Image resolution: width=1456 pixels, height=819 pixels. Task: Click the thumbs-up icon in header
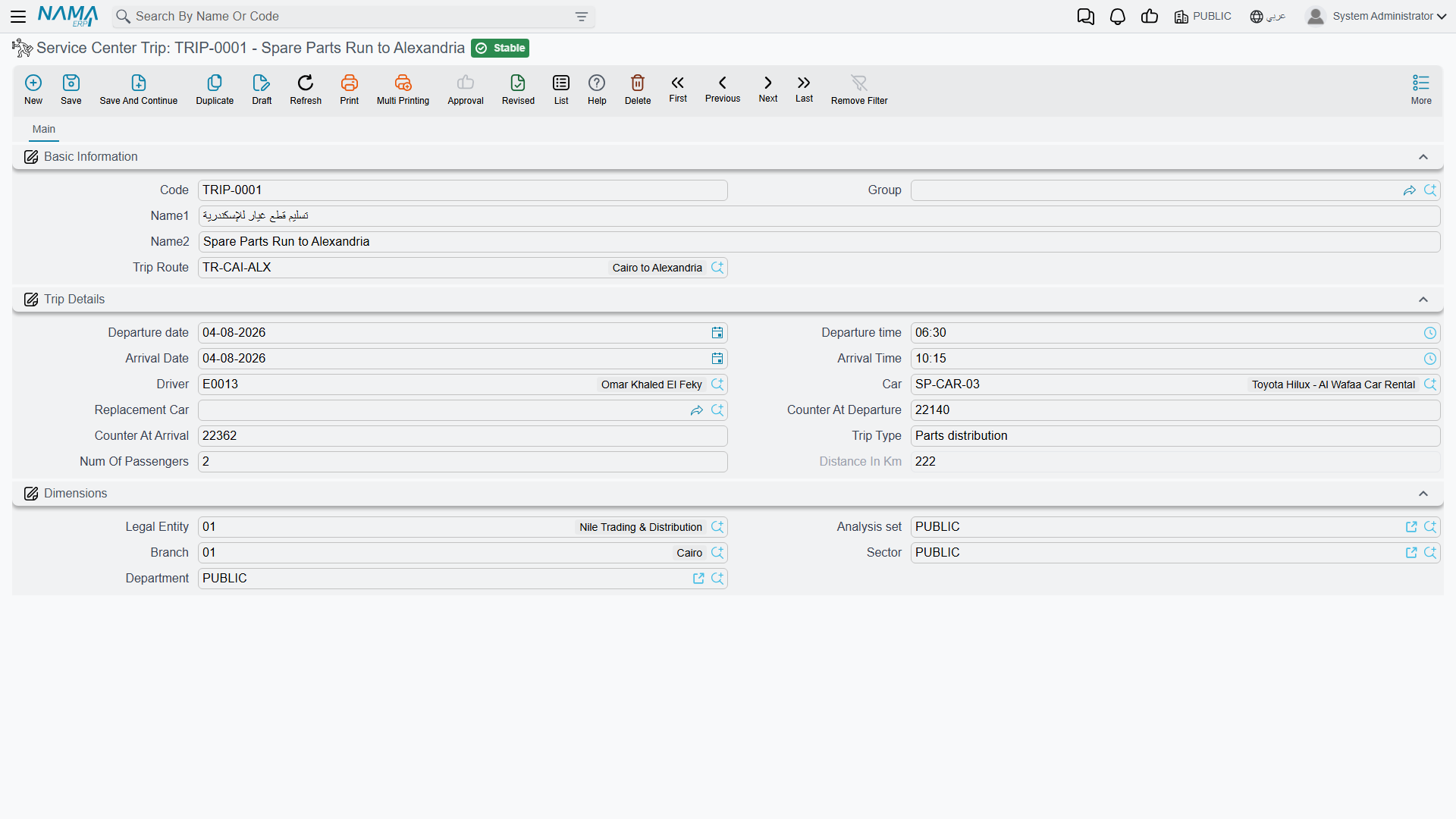1150,17
